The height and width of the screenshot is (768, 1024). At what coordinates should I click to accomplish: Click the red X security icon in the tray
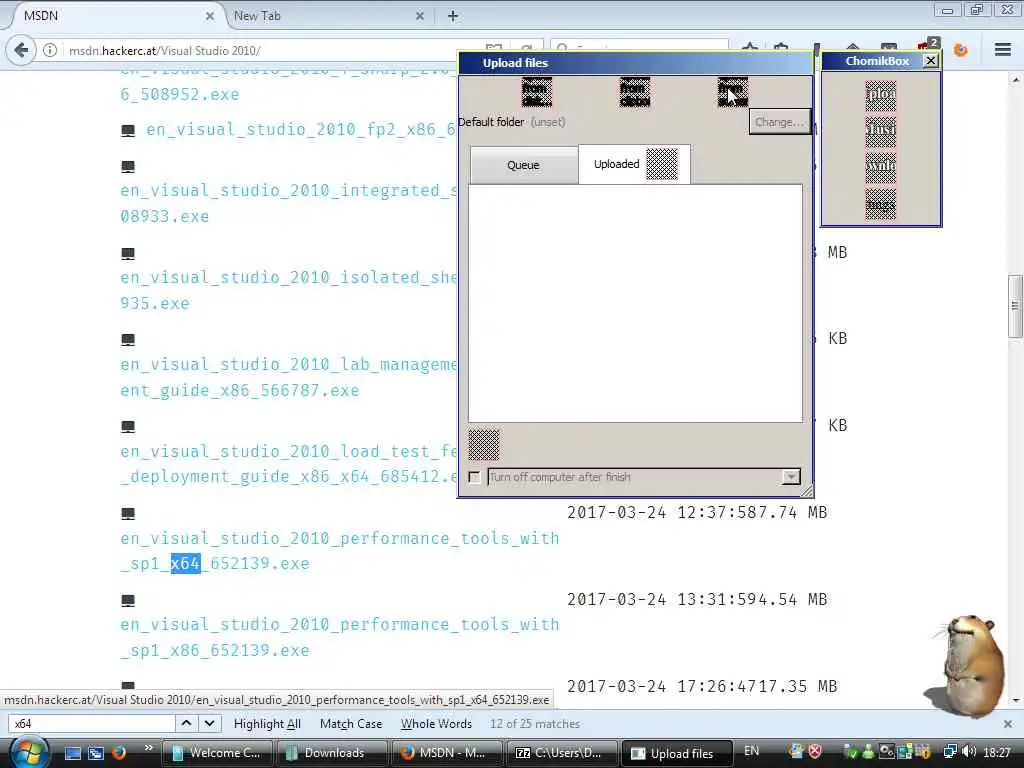pos(814,752)
